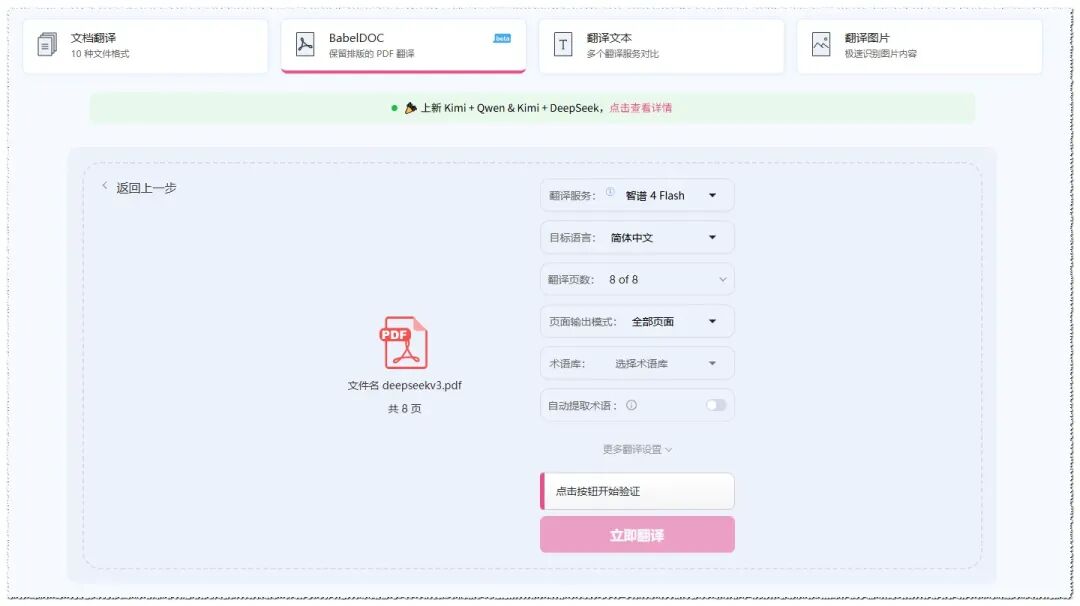Screen dimensions: 1080x606
Task: Open the 翻译服务 dropdown showing 智谱 4 Flash
Action: pyautogui.click(x=637, y=196)
